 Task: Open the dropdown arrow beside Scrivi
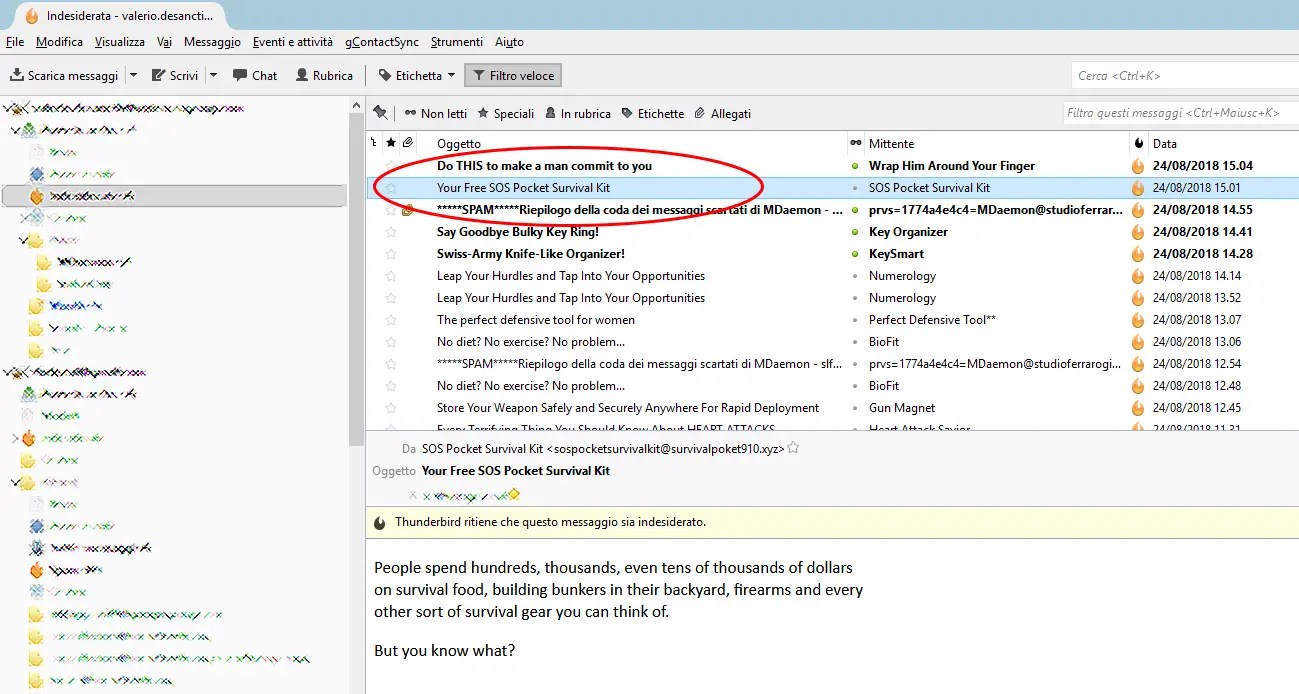click(x=213, y=75)
